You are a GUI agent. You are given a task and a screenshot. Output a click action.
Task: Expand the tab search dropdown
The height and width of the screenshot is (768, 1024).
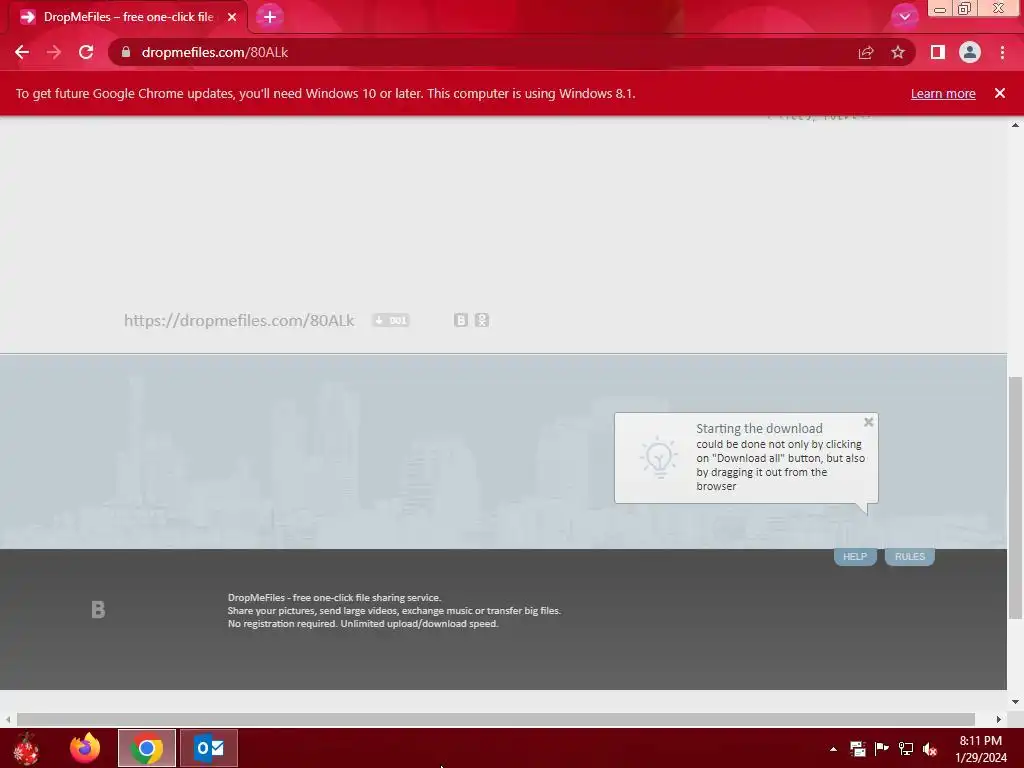click(904, 17)
